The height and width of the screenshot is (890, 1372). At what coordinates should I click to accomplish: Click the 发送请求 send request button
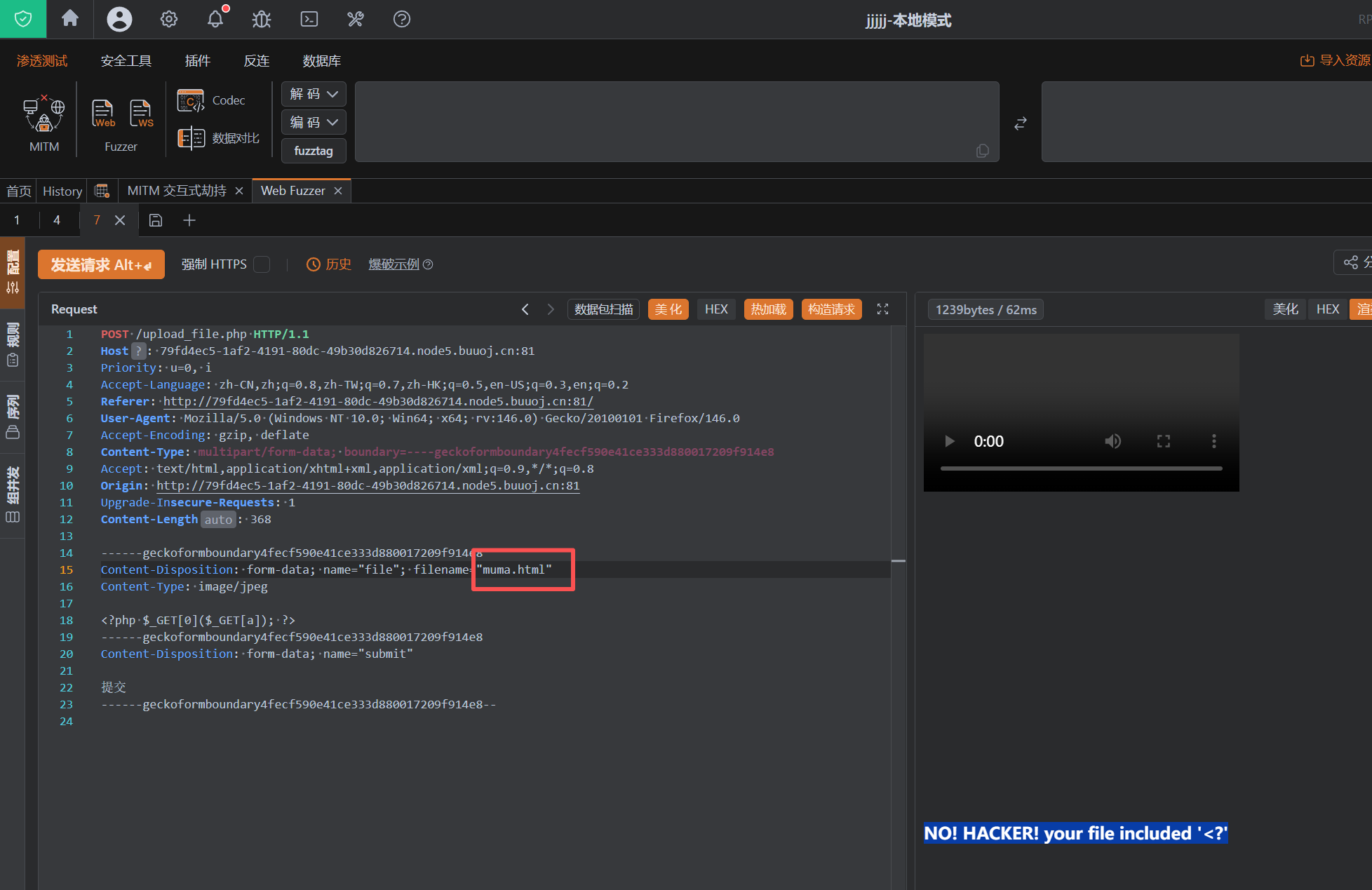click(101, 264)
